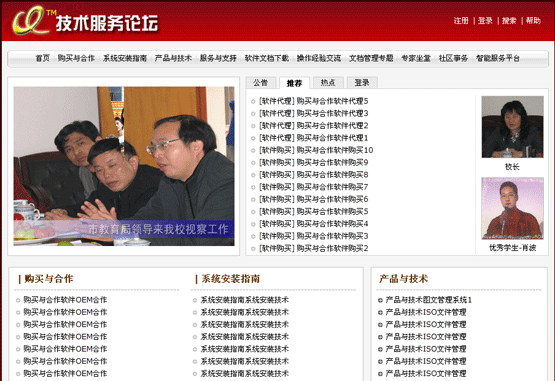Screen dimensions: 555x381
Task: Open the 产品与技术图文管理系统1 article
Action: coord(428,300)
